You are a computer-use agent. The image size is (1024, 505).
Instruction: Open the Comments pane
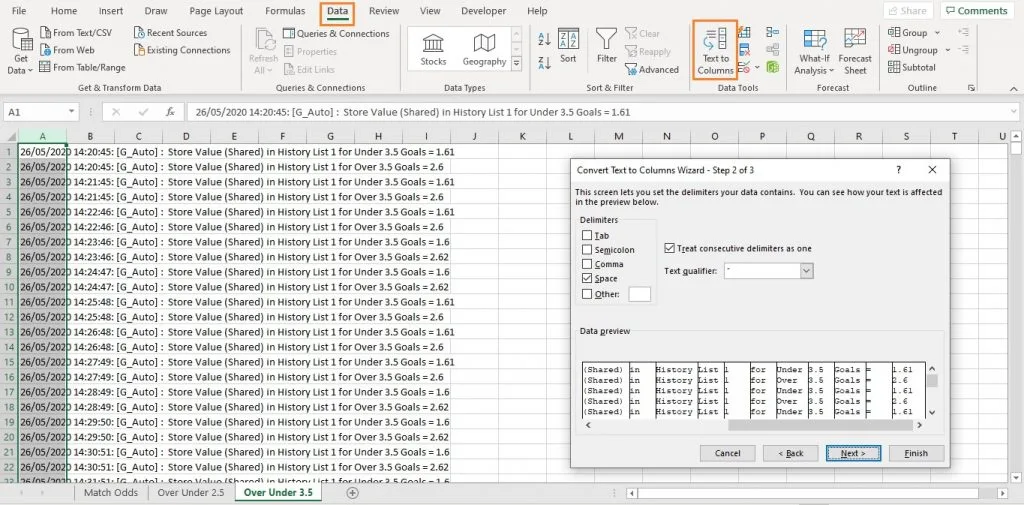977,10
